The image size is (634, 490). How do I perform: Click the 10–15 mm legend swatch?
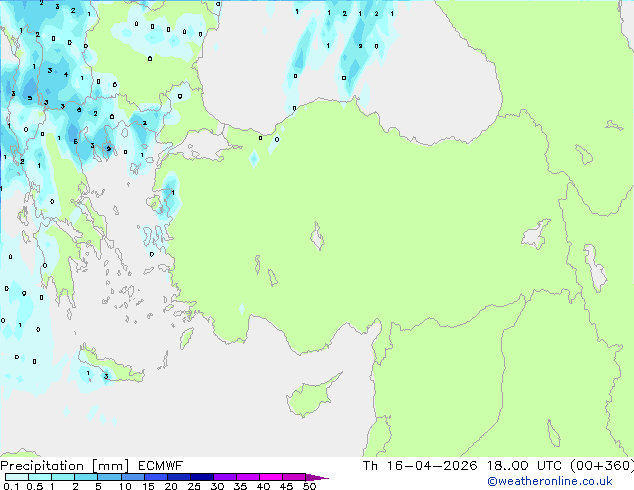133,477
